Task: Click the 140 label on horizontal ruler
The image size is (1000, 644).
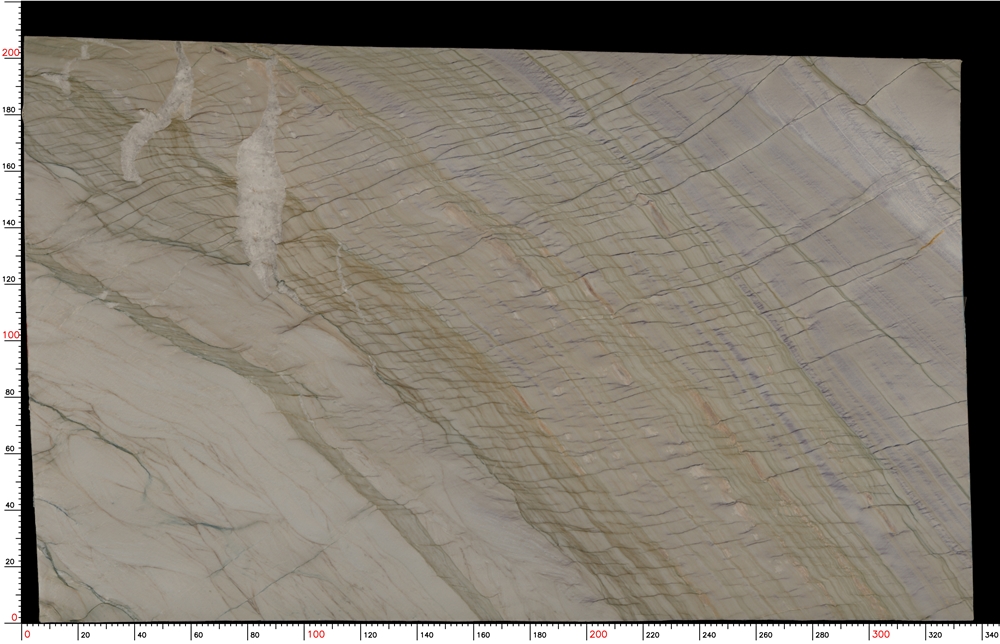Action: click(x=427, y=635)
